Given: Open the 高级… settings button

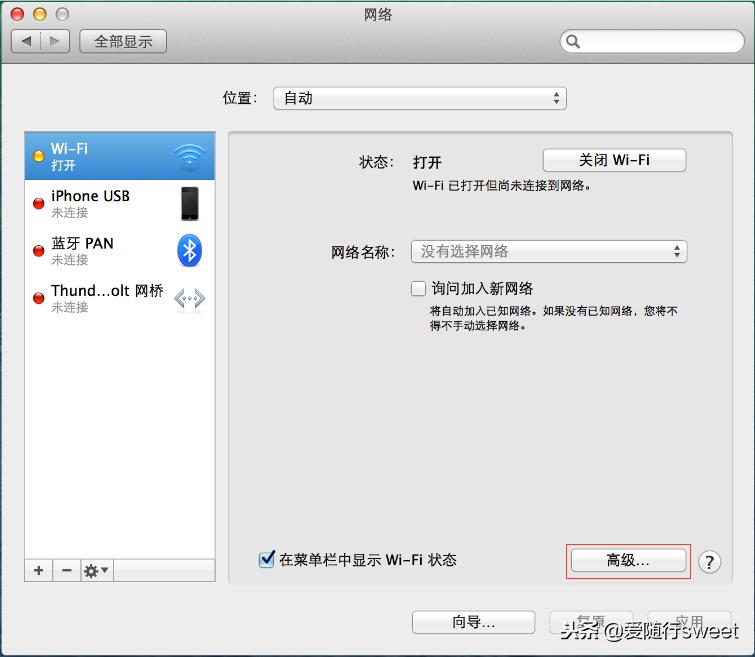Looking at the screenshot, I should pos(628,561).
